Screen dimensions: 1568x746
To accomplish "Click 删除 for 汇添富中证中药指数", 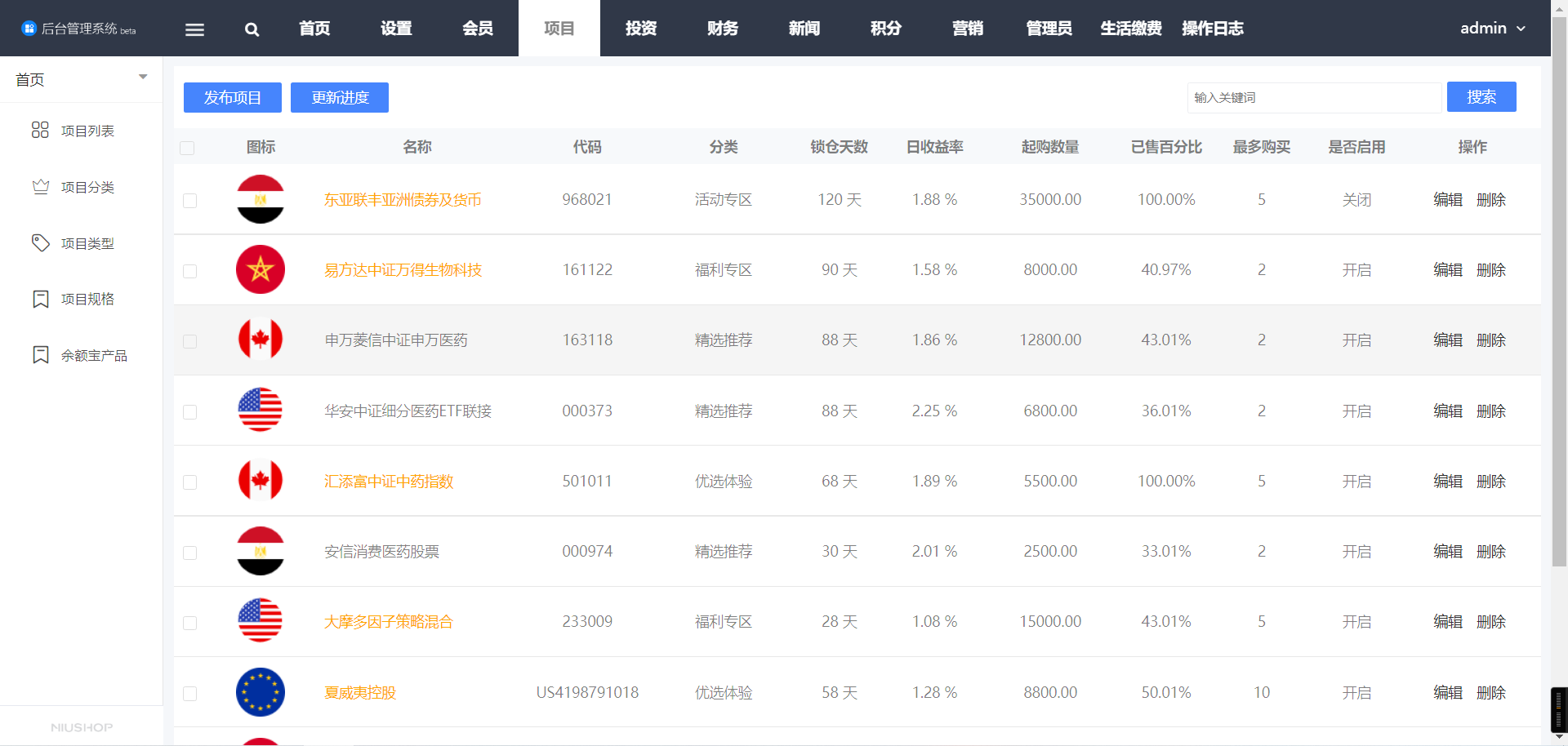I will (1491, 481).
